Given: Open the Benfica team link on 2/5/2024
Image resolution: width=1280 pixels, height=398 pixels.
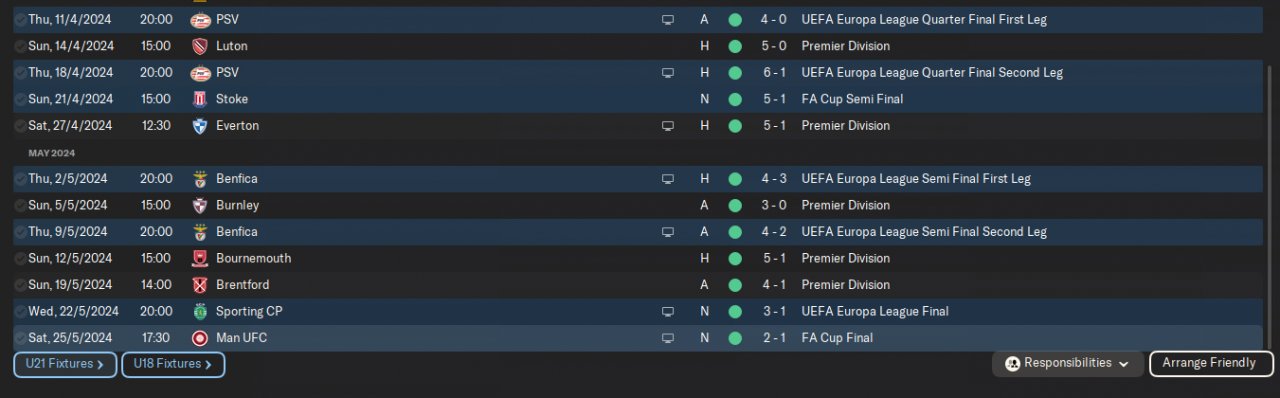Looking at the screenshot, I should pos(237,178).
